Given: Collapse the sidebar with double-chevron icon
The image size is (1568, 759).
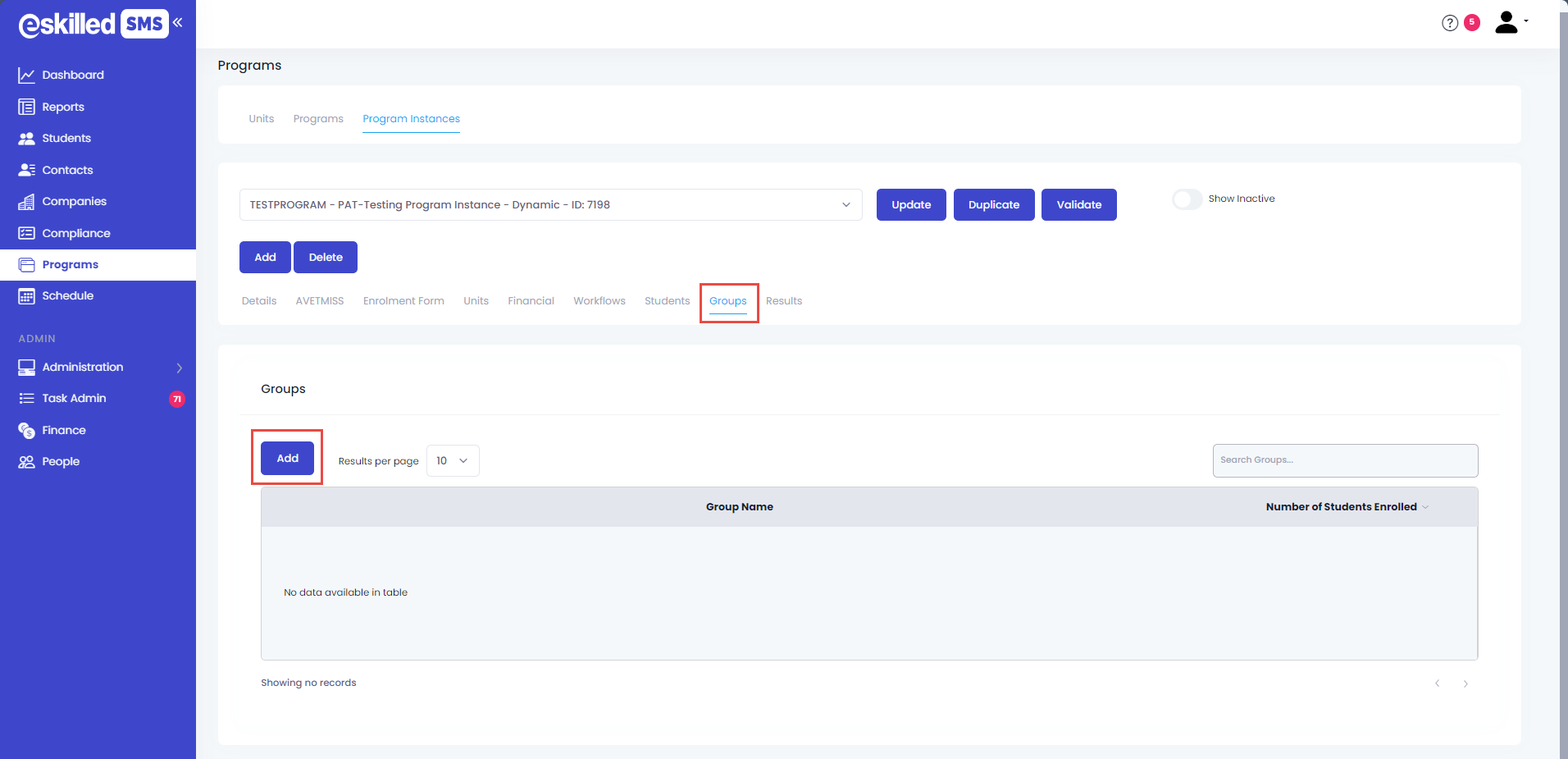Looking at the screenshot, I should coord(178,23).
